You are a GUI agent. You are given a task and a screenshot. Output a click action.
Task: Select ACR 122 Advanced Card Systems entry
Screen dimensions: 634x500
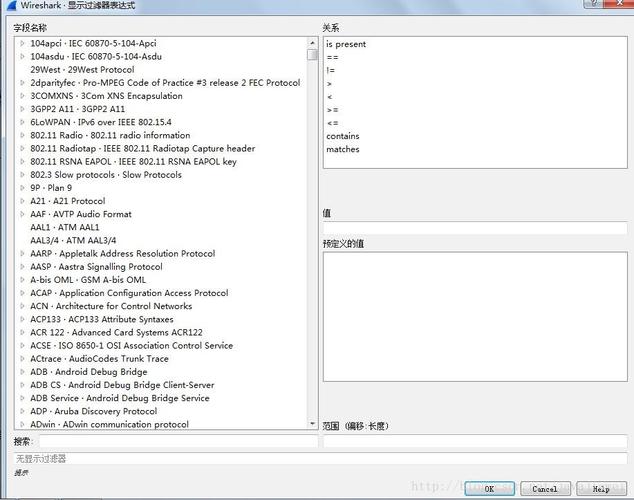coord(116,332)
